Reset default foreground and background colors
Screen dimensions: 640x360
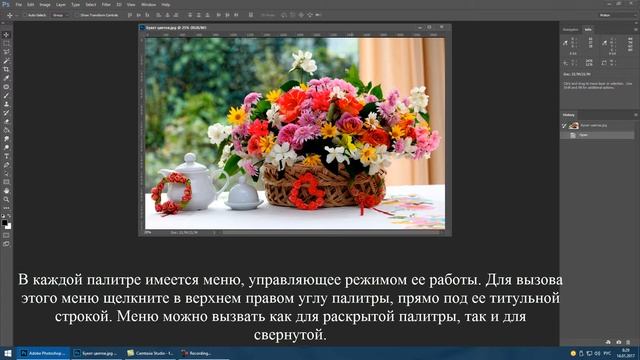[x=3, y=216]
